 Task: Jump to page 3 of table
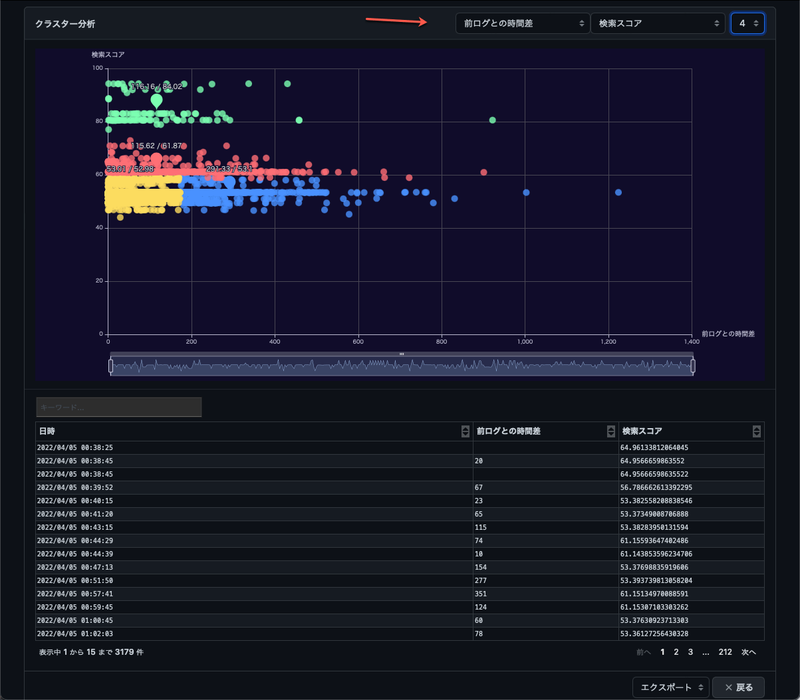[689, 652]
